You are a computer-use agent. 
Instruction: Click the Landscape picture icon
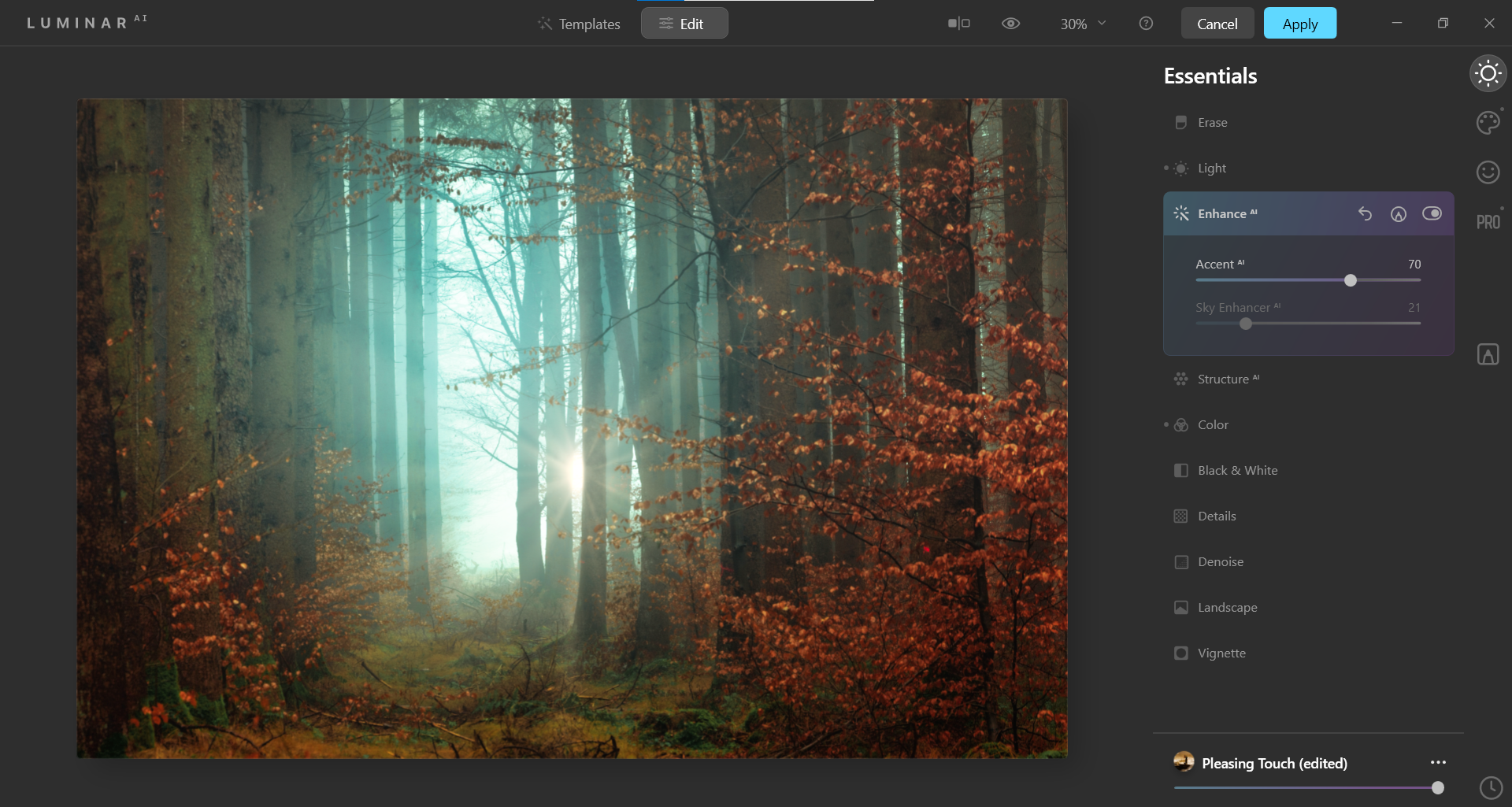click(x=1180, y=607)
